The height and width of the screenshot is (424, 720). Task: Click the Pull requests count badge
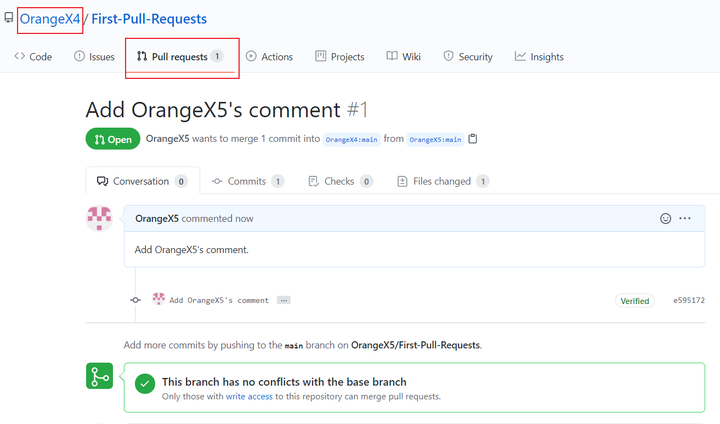click(217, 56)
